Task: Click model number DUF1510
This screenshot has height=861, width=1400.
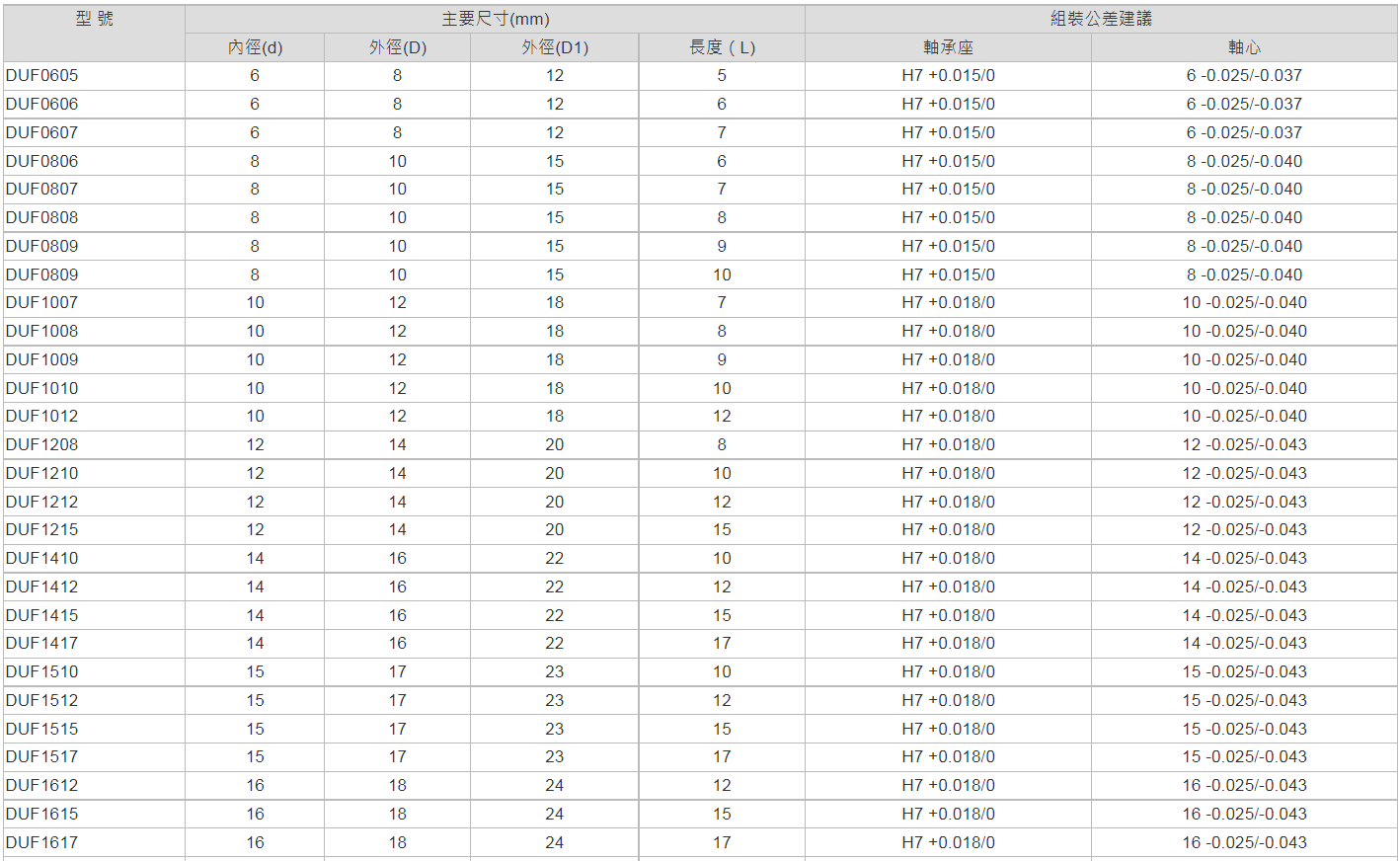Action: pyautogui.click(x=42, y=672)
